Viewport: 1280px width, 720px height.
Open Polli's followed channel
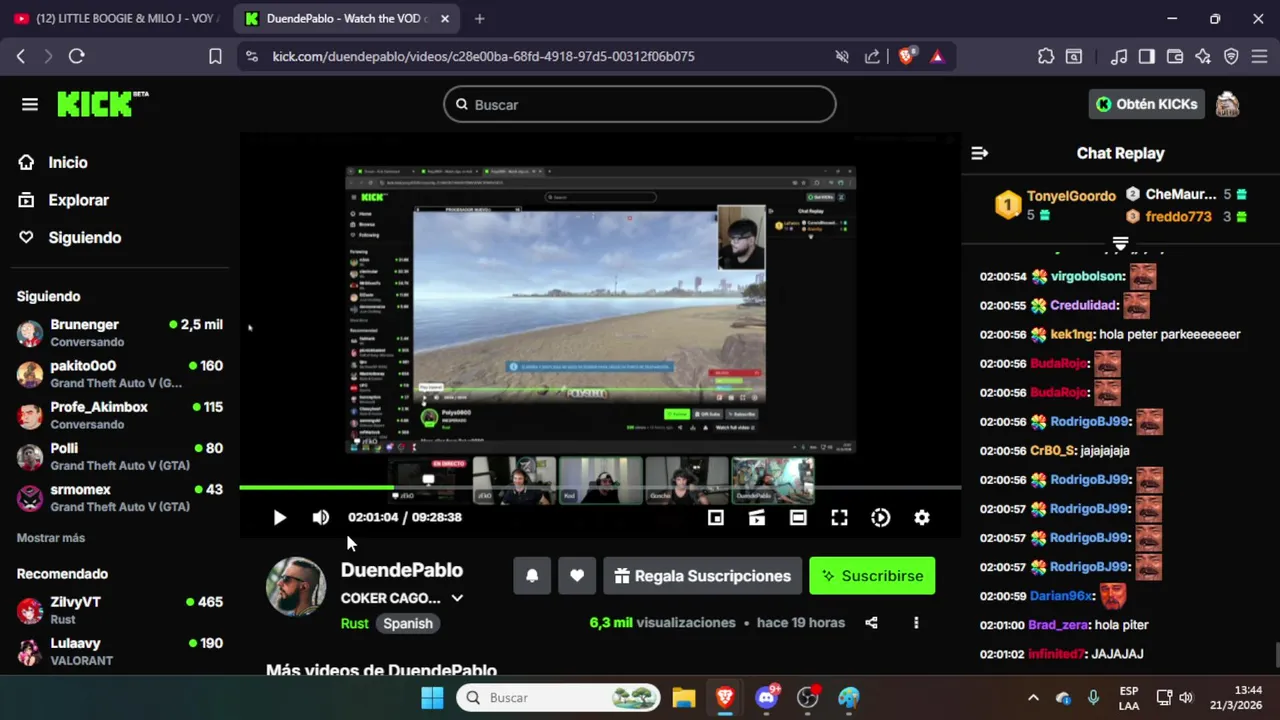coord(120,456)
